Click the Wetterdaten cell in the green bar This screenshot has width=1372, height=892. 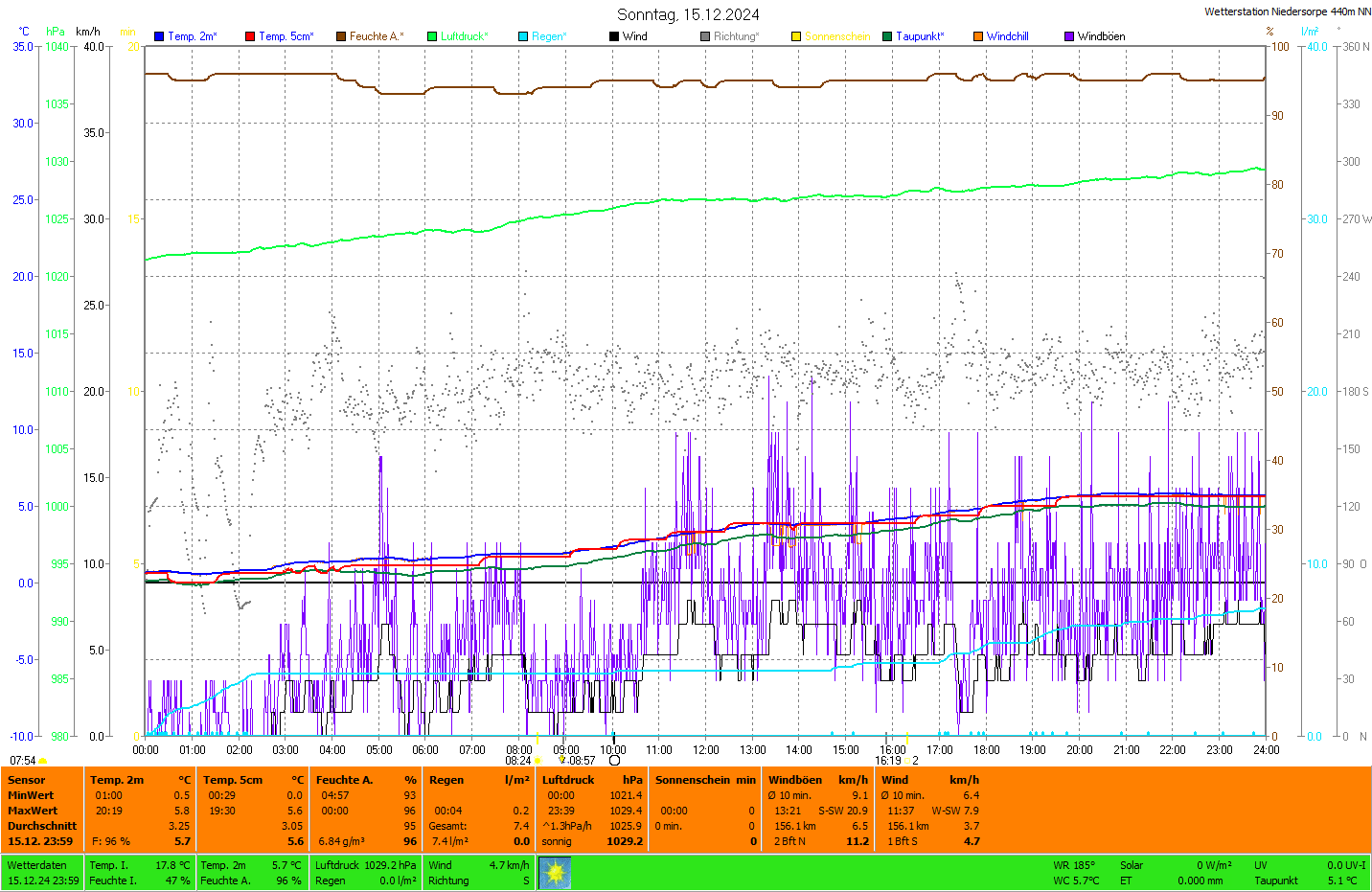pyautogui.click(x=36, y=865)
